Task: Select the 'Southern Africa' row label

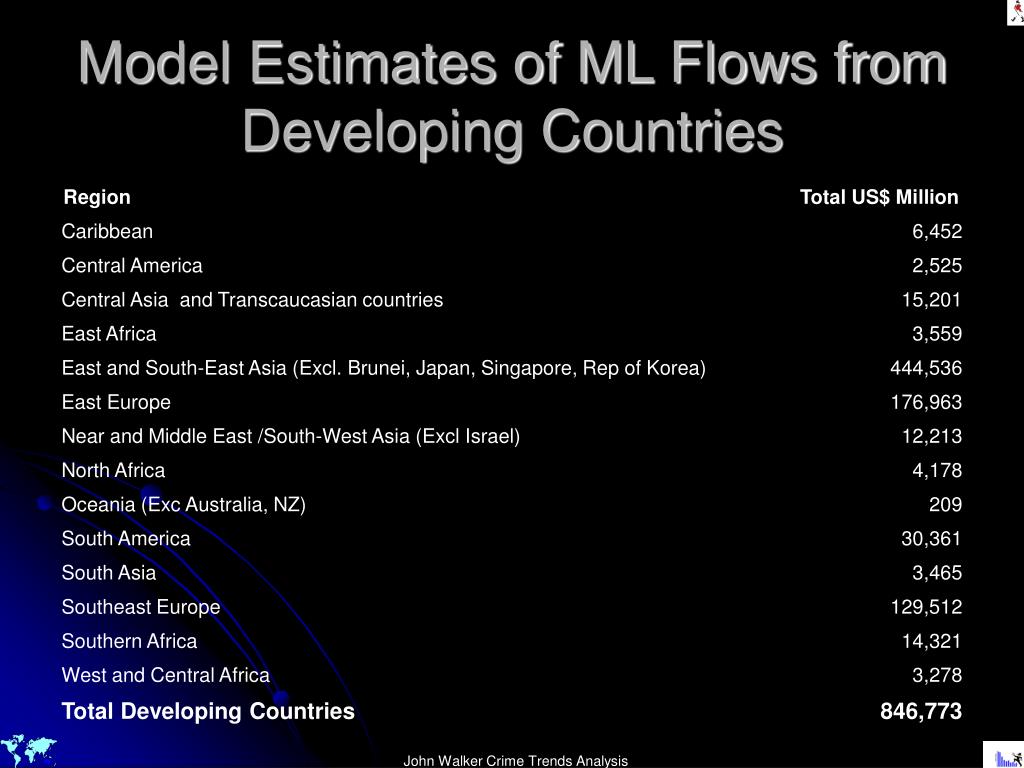Action: tap(129, 641)
